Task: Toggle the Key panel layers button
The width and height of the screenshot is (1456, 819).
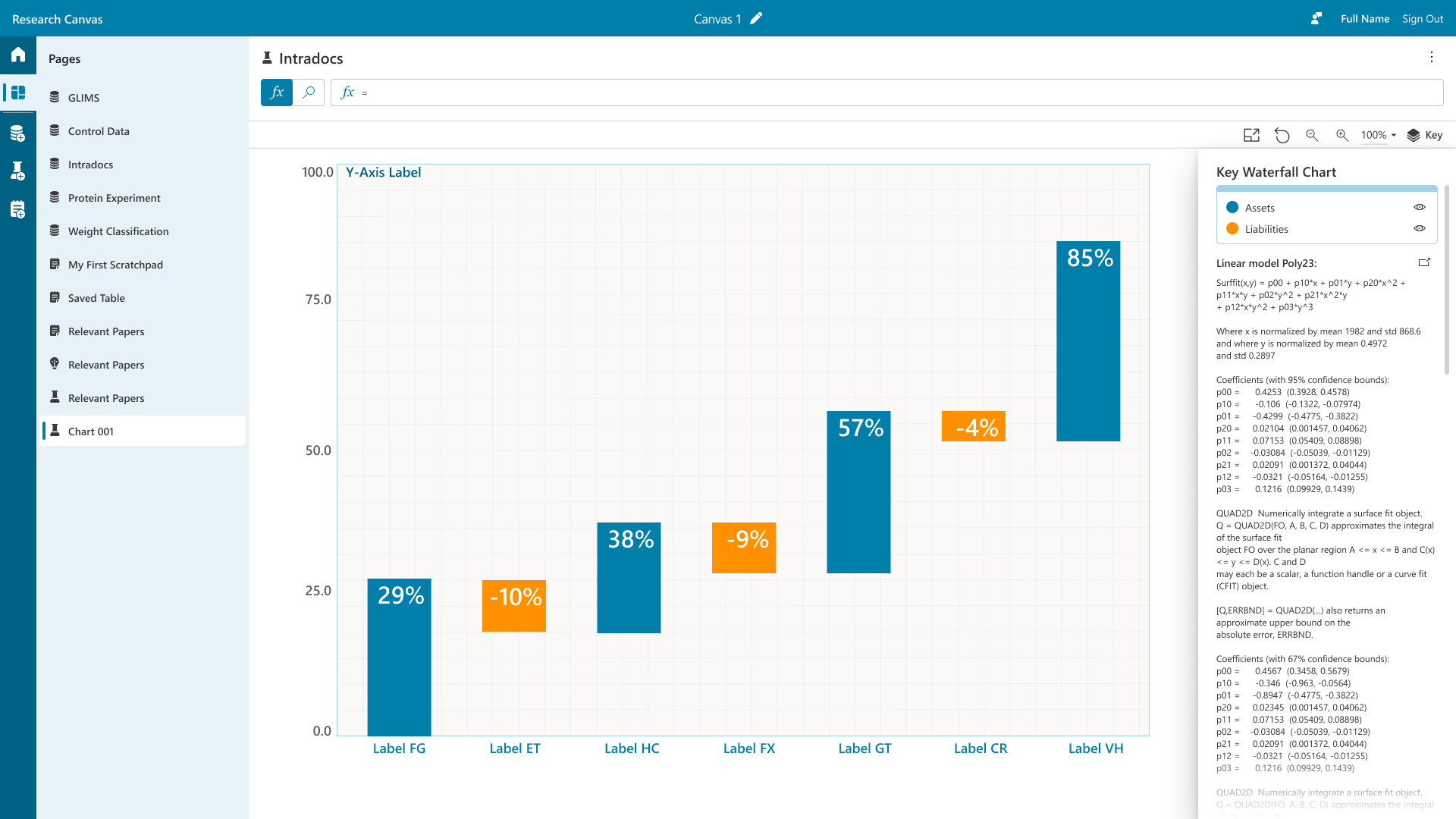Action: point(1424,135)
